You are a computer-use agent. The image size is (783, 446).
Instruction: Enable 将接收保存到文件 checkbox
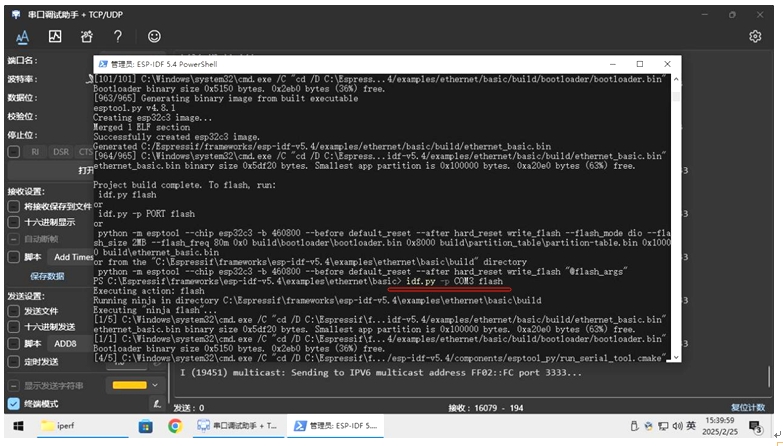coord(14,206)
